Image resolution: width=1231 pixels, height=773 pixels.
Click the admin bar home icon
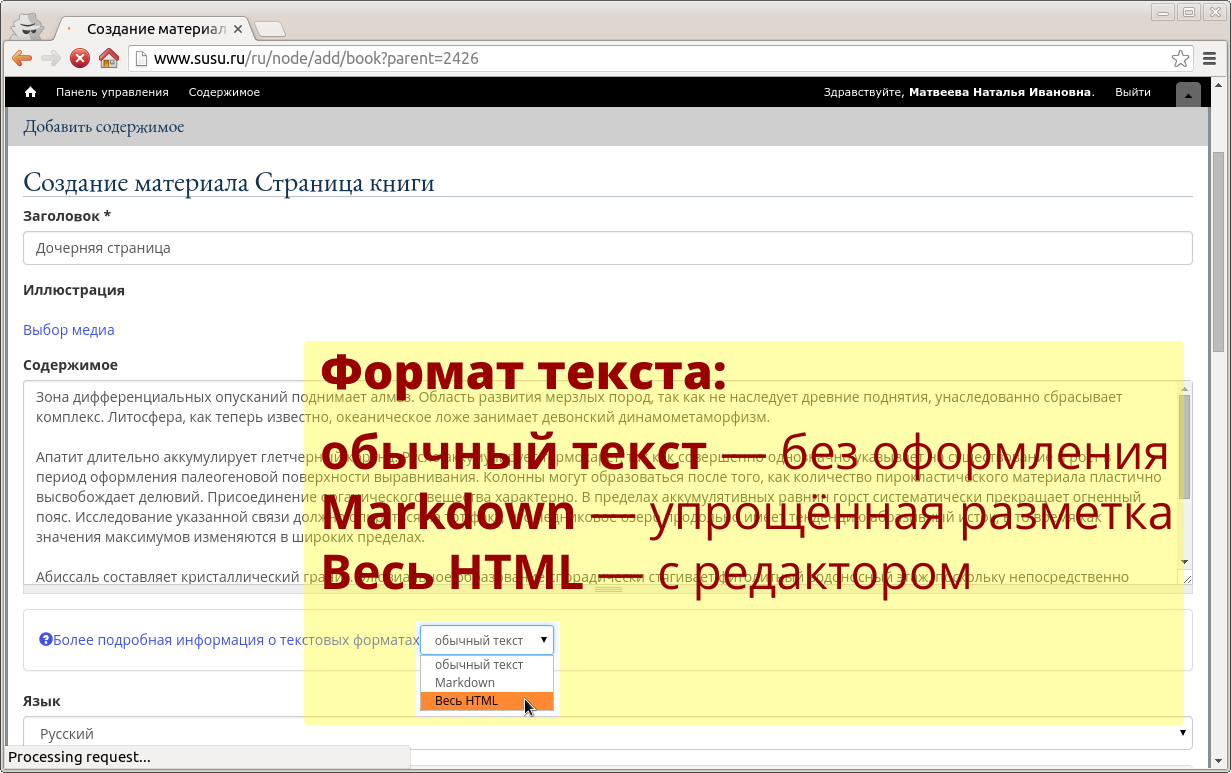31,92
